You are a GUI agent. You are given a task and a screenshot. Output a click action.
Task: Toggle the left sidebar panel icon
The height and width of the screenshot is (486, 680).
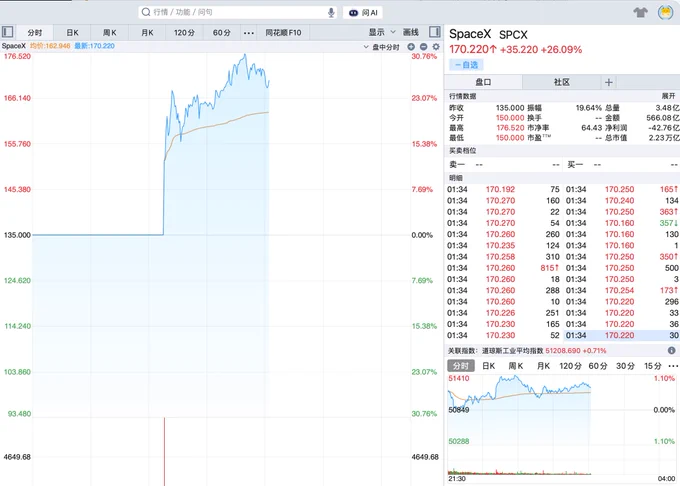click(x=8, y=32)
